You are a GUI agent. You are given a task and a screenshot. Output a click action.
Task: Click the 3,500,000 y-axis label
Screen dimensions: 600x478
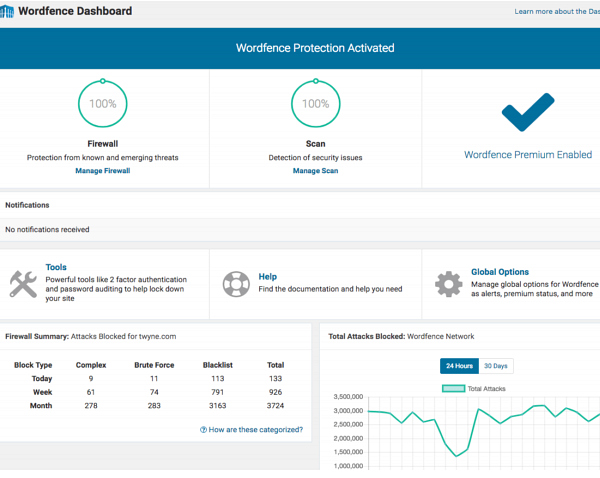coord(348,397)
